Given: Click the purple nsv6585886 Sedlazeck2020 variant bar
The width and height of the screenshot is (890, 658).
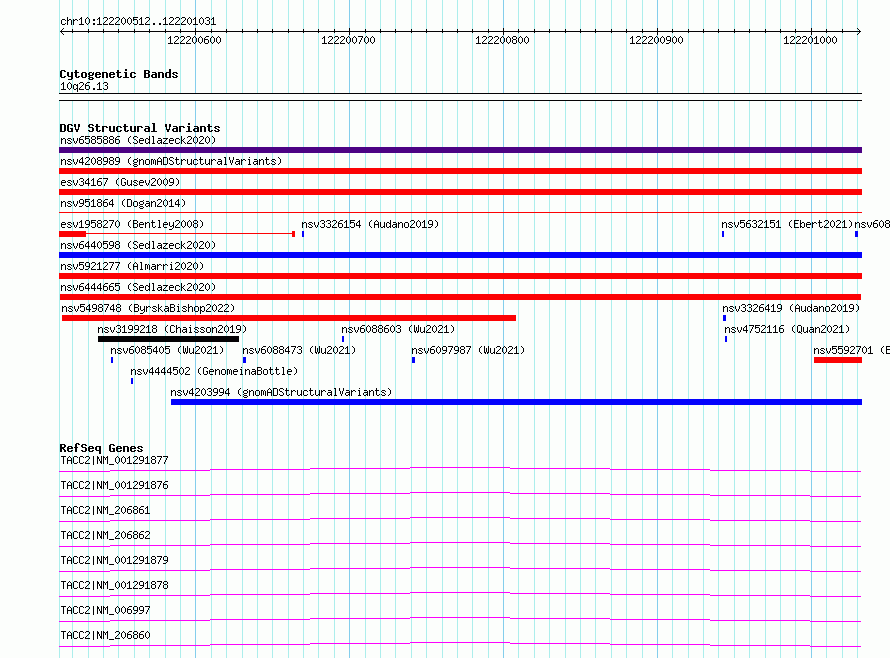Looking at the screenshot, I should click(x=460, y=150).
